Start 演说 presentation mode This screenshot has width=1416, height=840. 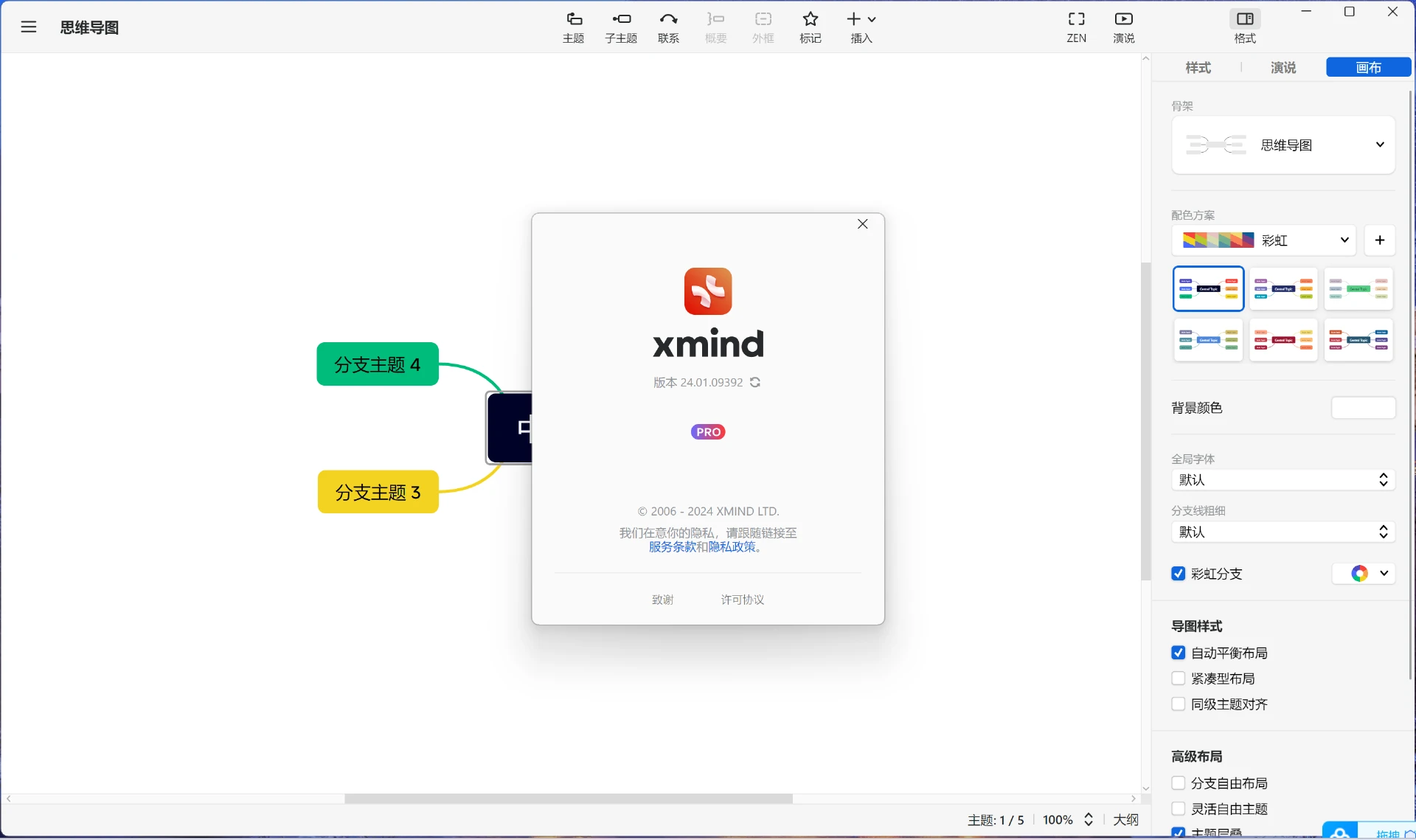[x=1122, y=27]
